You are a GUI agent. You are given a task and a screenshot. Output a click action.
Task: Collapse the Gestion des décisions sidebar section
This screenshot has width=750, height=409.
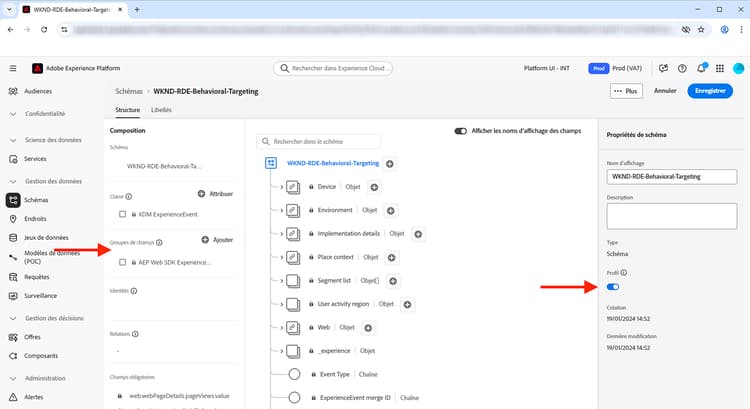13,318
